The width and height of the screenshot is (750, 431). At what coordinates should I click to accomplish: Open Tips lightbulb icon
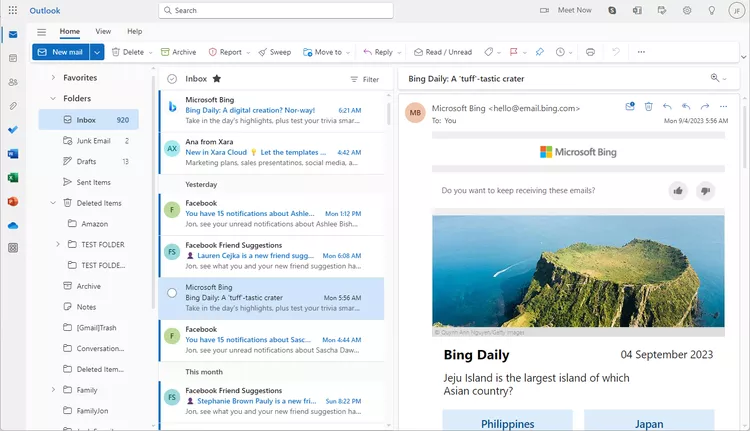click(x=712, y=10)
